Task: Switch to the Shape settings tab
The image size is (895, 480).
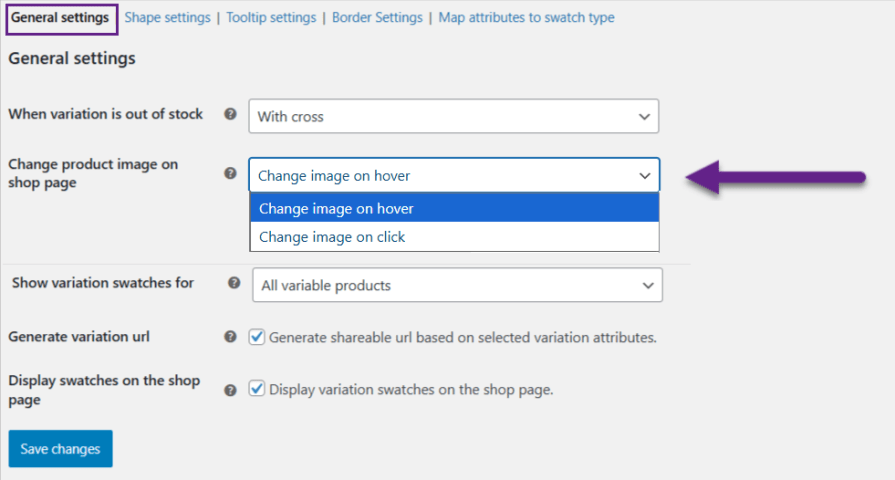Action: click(167, 18)
